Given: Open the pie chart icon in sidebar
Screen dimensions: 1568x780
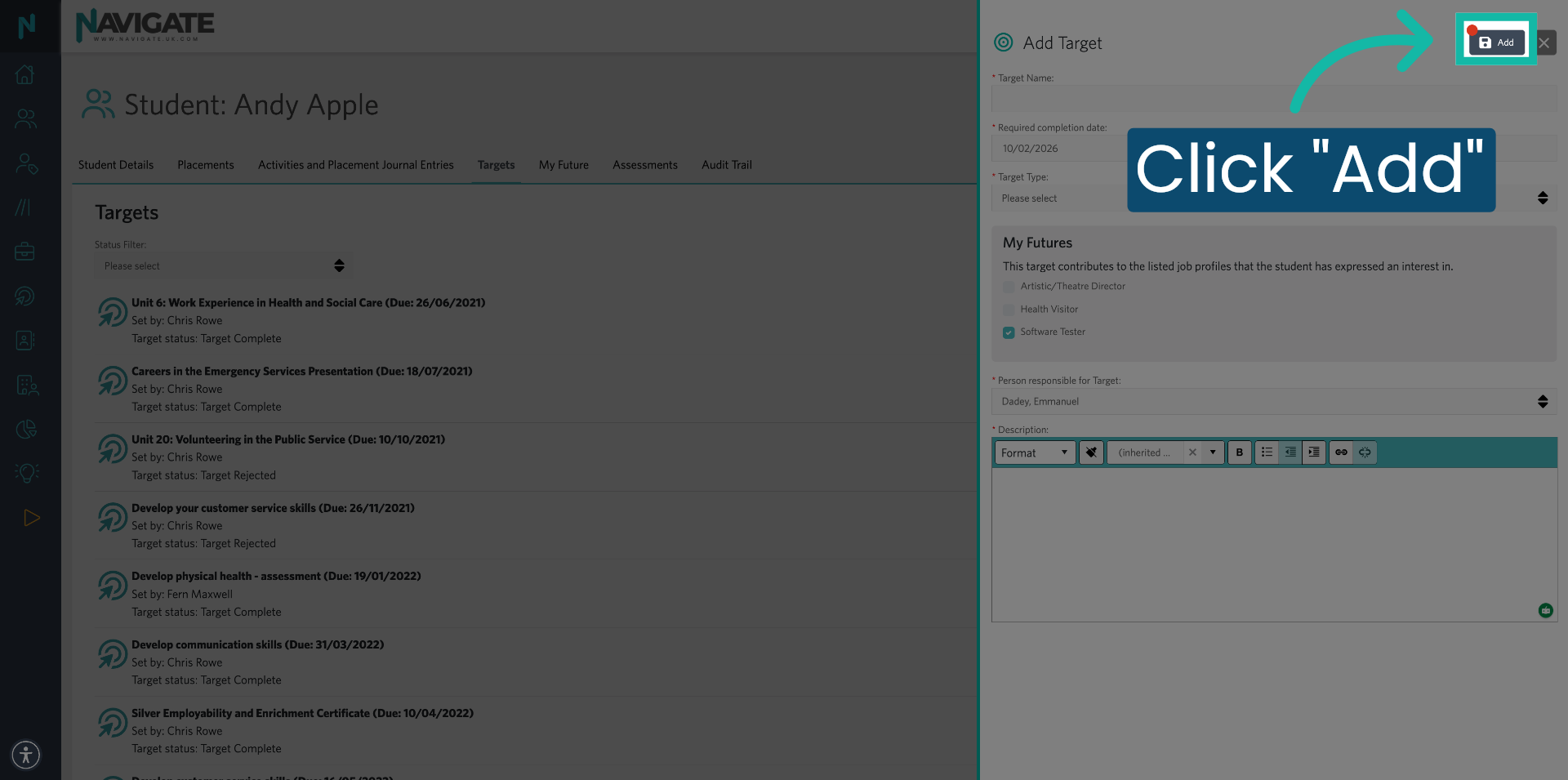Looking at the screenshot, I should tap(26, 429).
